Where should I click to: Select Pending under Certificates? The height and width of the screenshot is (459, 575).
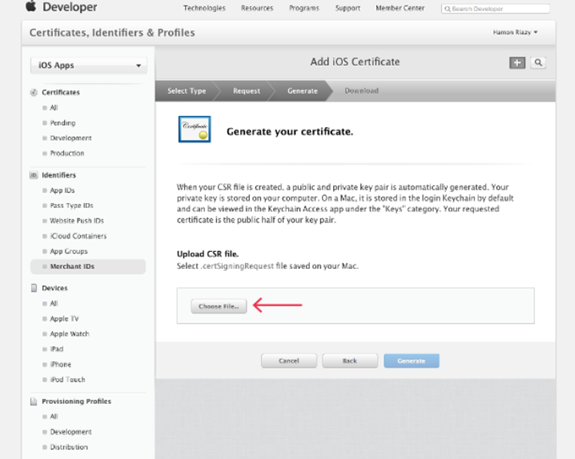coord(63,123)
